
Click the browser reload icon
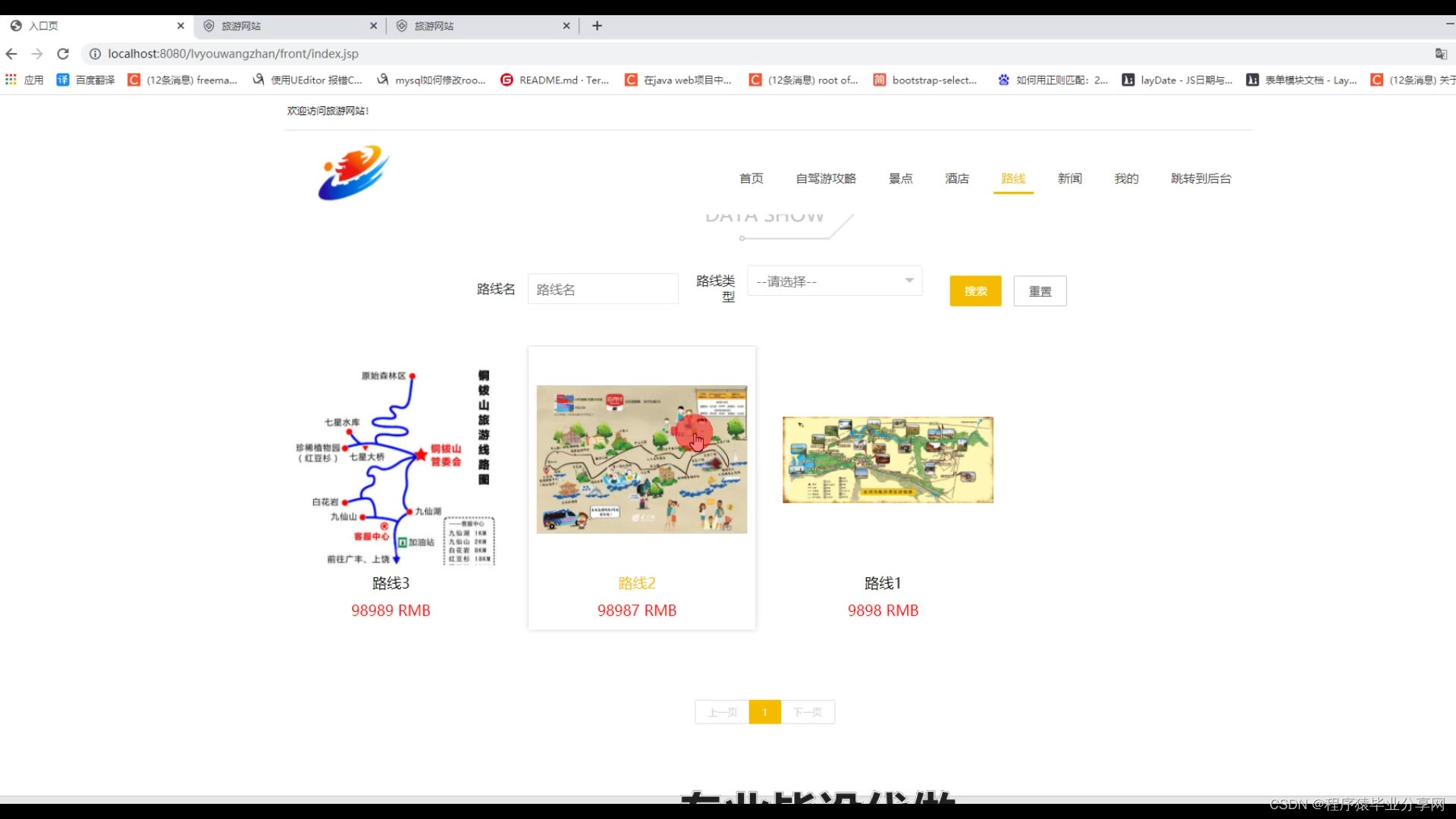click(63, 54)
